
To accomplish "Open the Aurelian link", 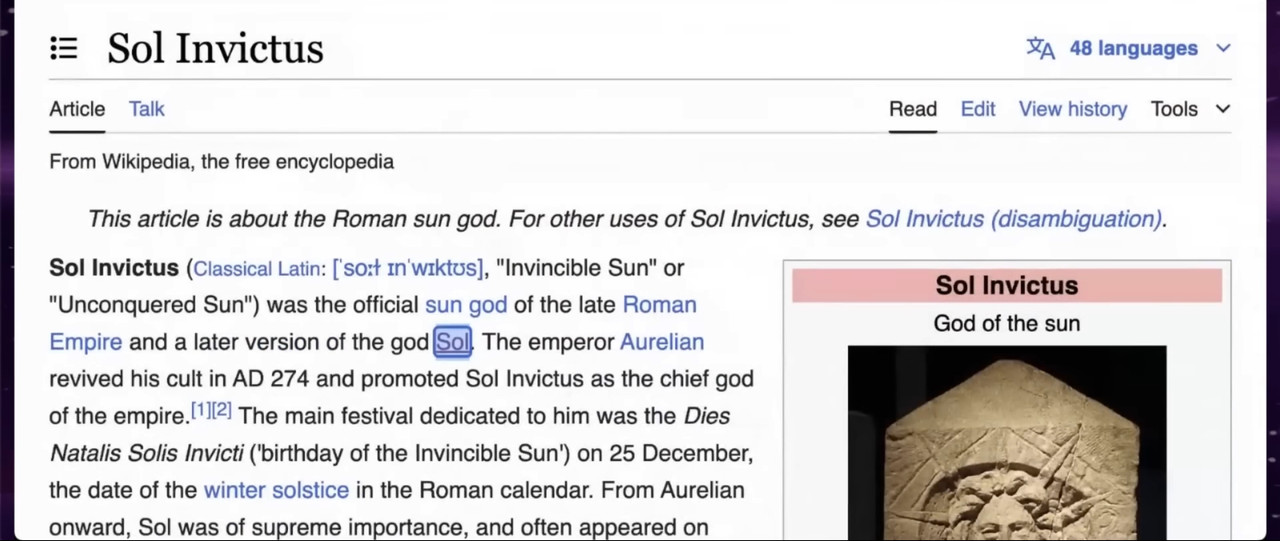I will pyautogui.click(x=662, y=342).
